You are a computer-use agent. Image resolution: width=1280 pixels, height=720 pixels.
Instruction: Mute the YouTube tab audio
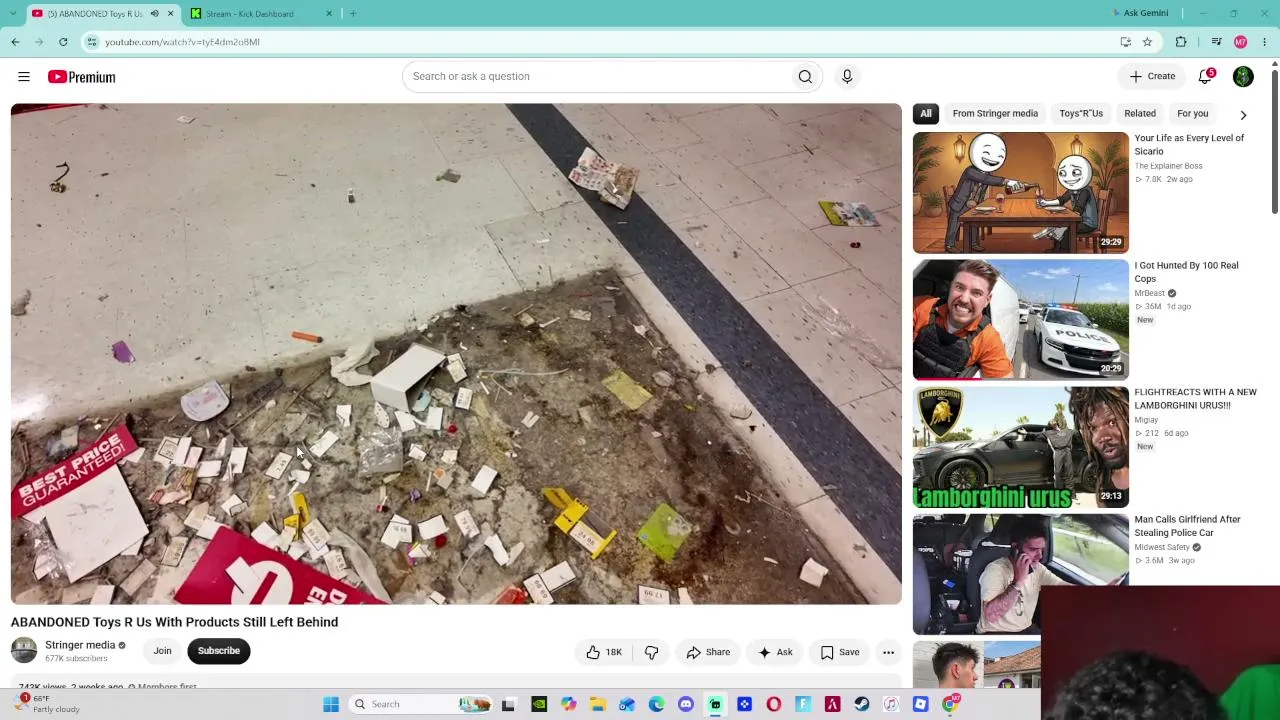point(154,13)
